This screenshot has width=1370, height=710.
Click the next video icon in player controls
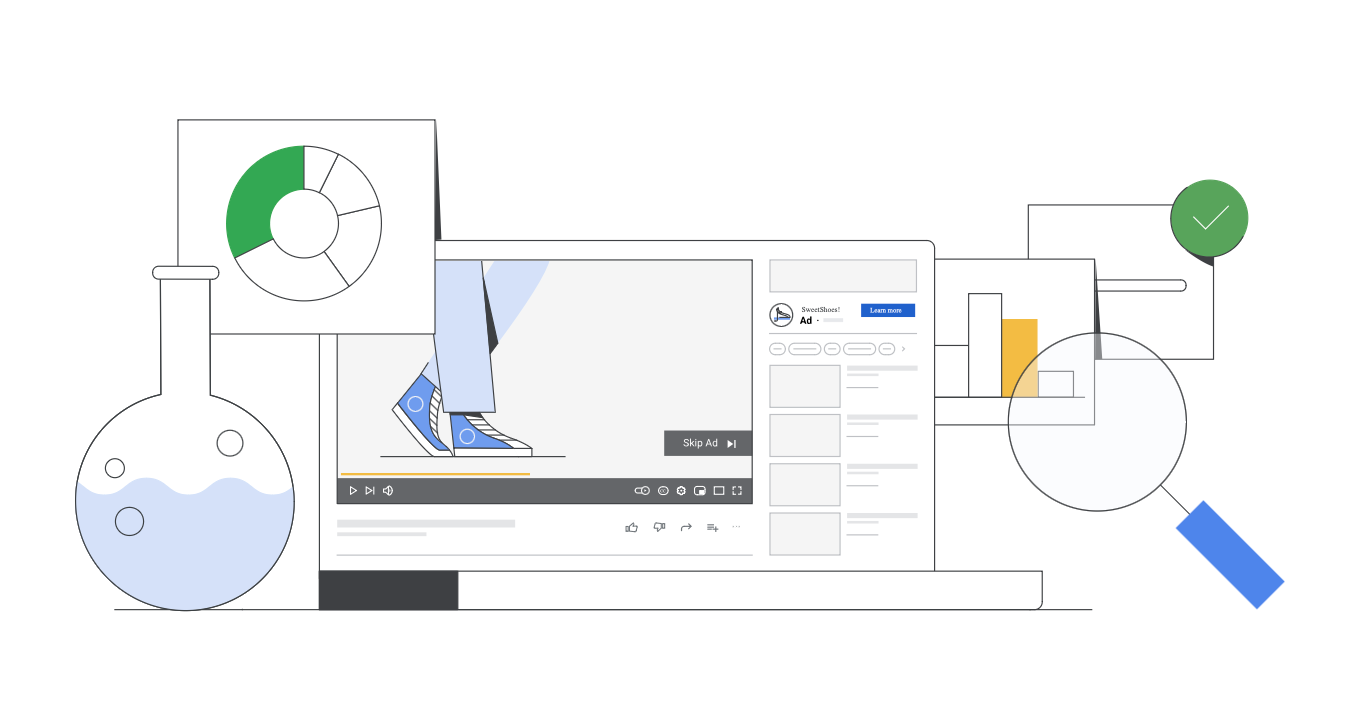370,491
